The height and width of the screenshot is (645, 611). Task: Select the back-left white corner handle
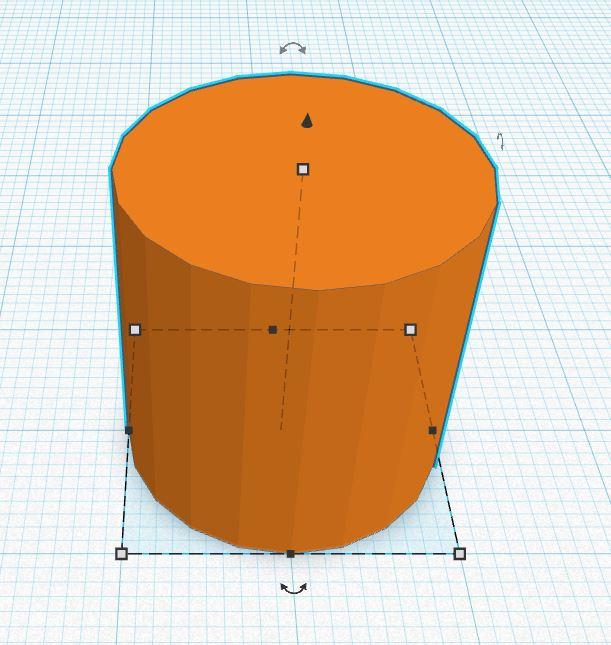[135, 329]
